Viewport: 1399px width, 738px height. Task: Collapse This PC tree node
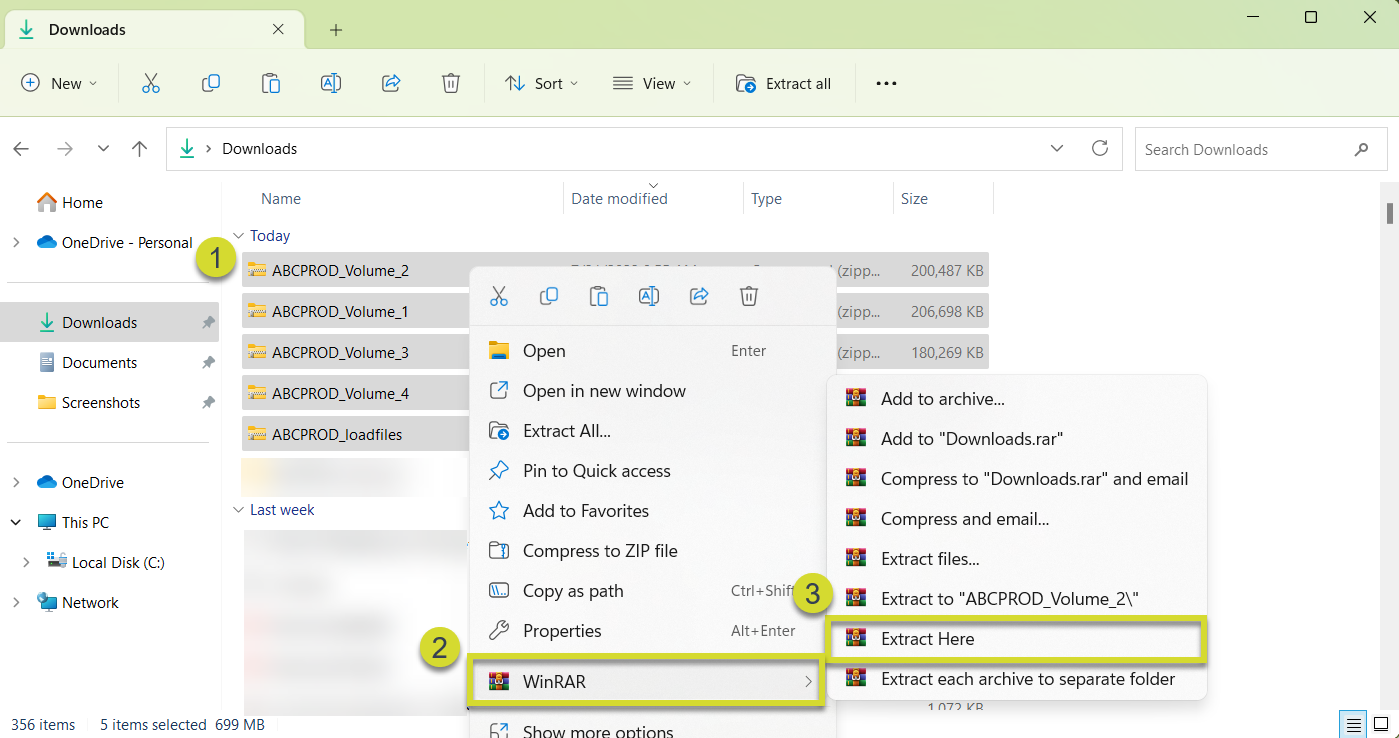click(16, 523)
